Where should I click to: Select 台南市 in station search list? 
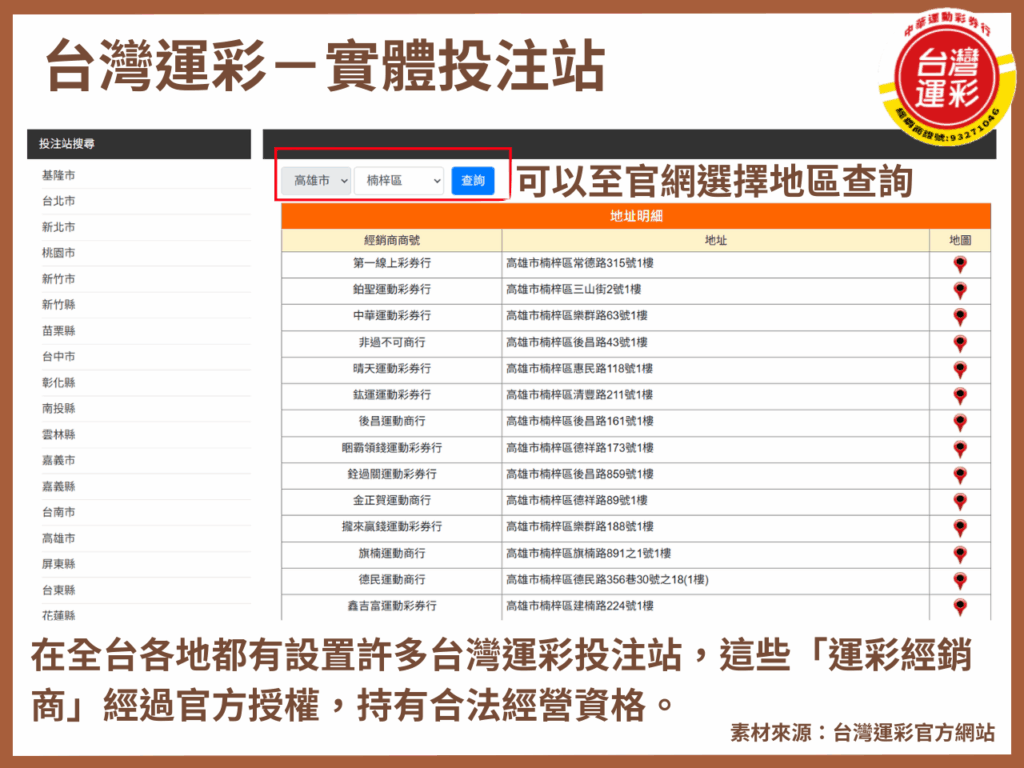pos(59,512)
